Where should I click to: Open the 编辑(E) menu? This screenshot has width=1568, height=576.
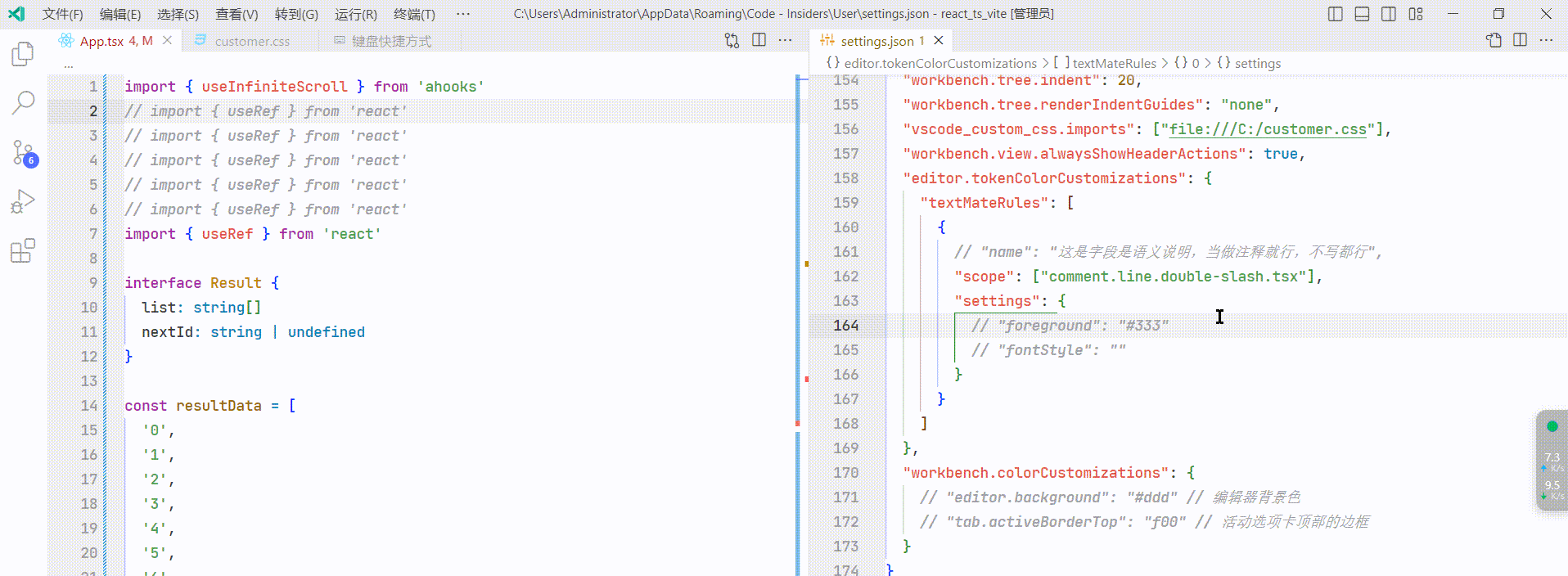(120, 14)
